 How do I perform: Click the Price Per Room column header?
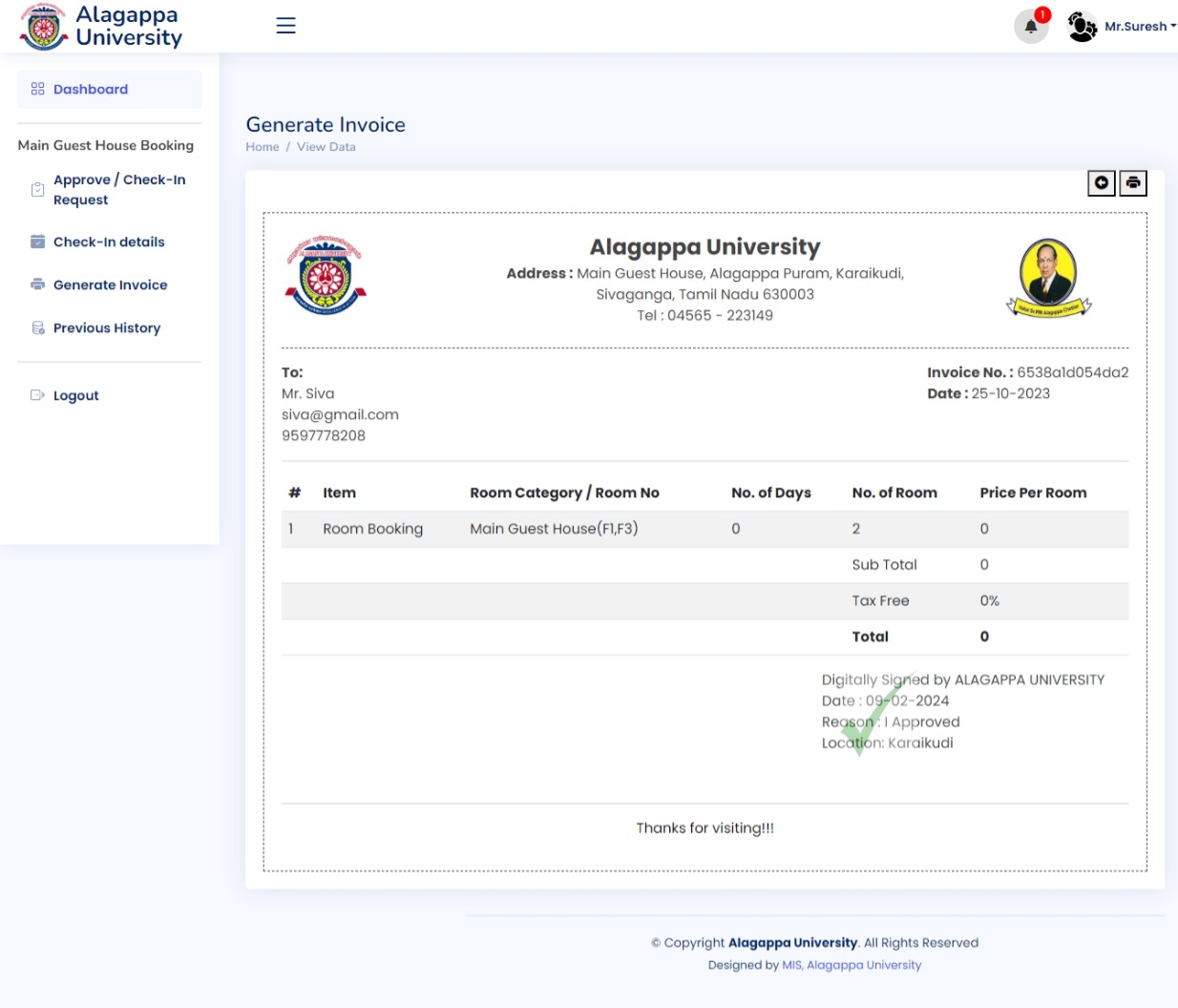(1033, 493)
